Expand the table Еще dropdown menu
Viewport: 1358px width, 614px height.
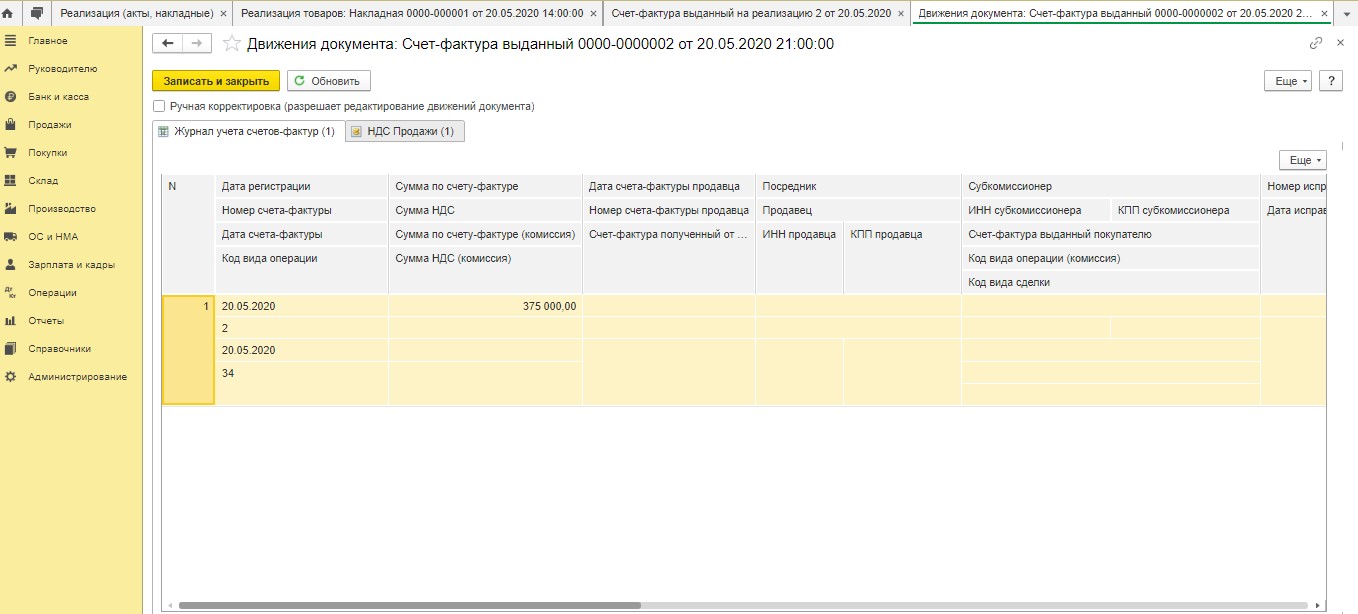point(1302,160)
